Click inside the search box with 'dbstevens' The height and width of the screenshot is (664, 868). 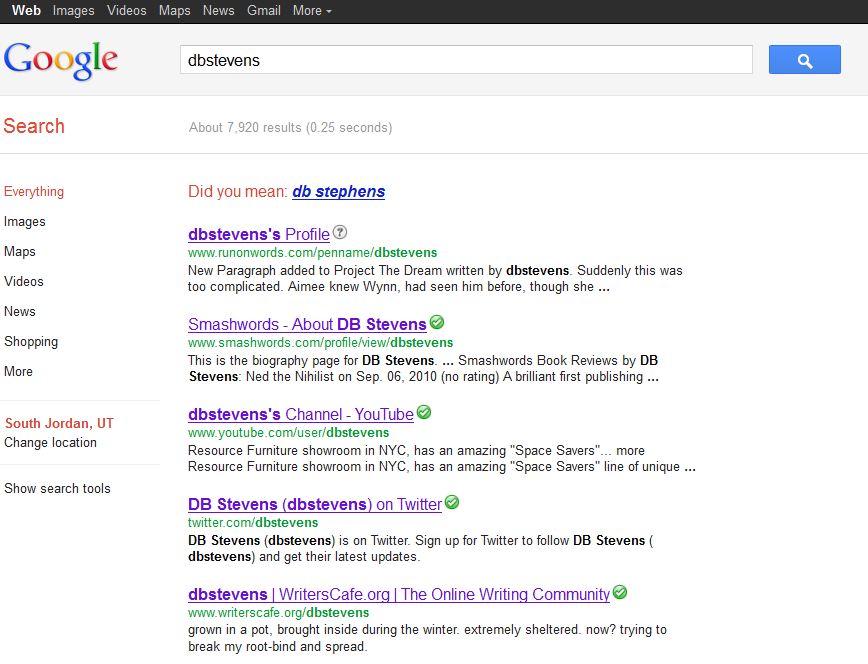[466, 60]
